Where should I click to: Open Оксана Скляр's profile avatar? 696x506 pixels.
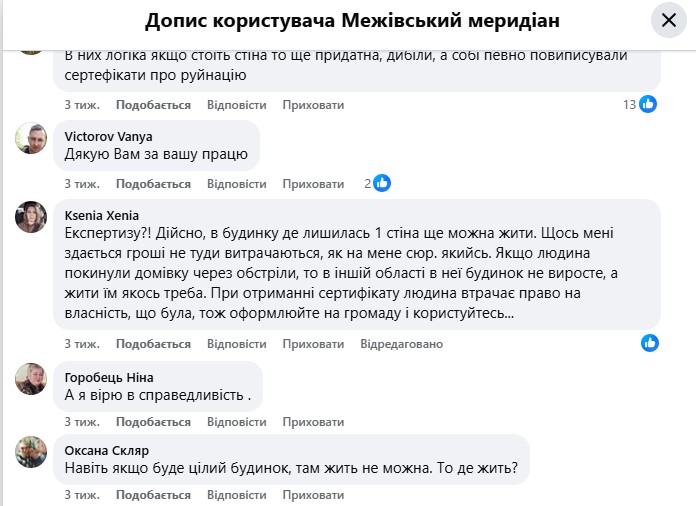31,452
